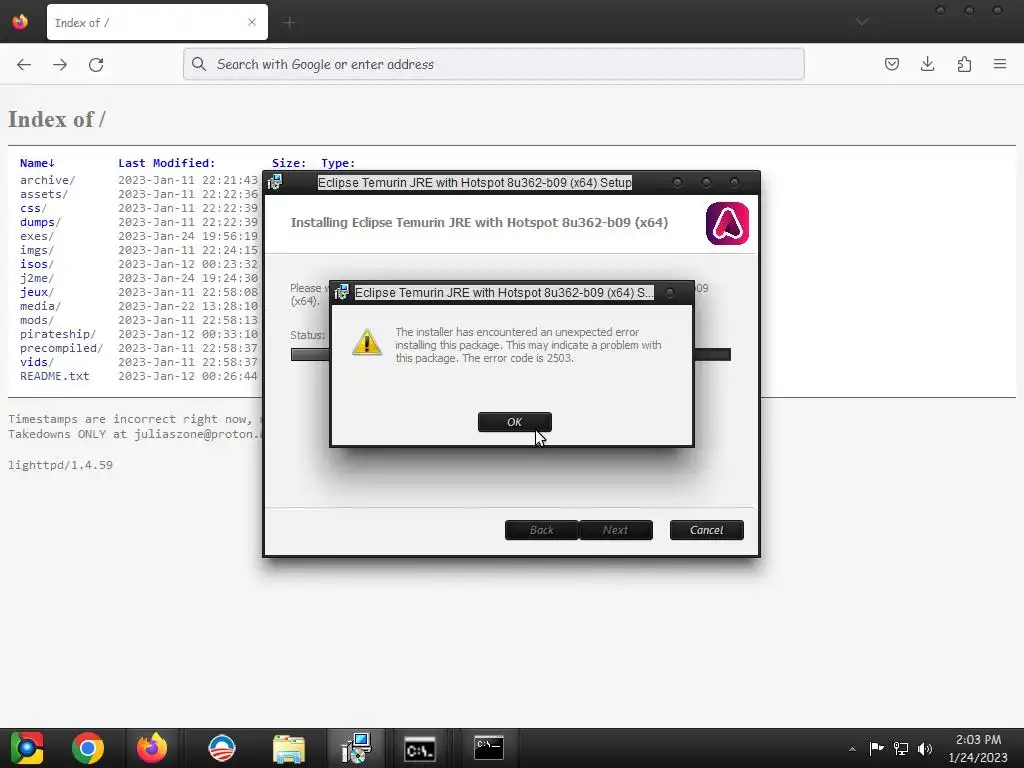Open the mods/ directory link

(x=37, y=320)
